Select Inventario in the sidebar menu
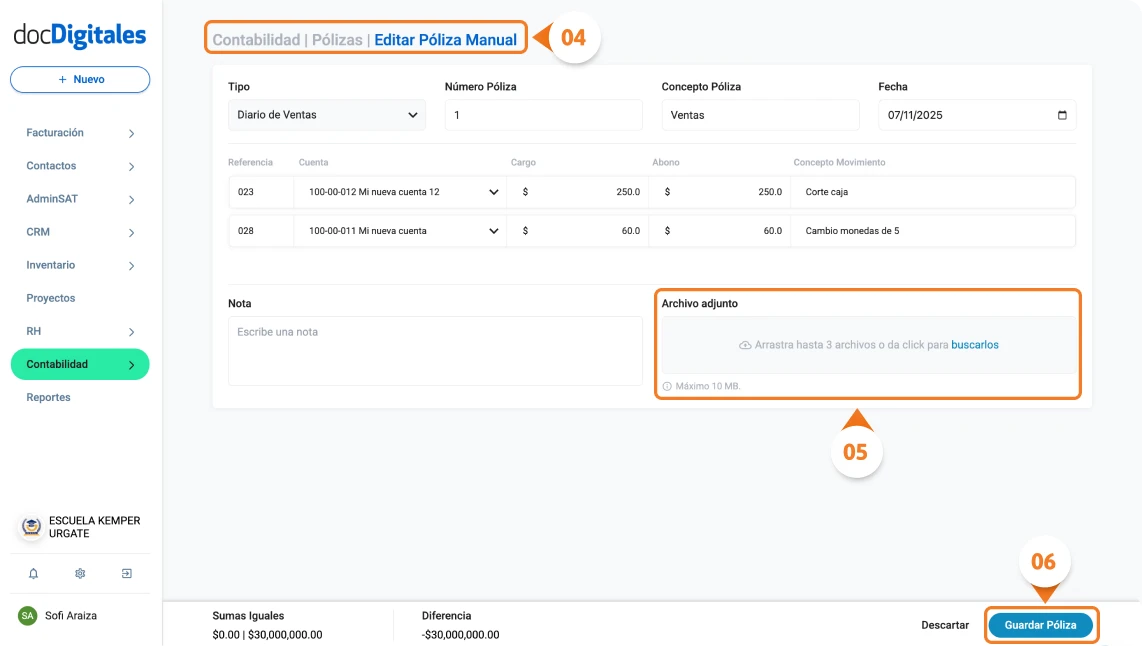Viewport: 1142px width, 646px height. click(x=51, y=265)
